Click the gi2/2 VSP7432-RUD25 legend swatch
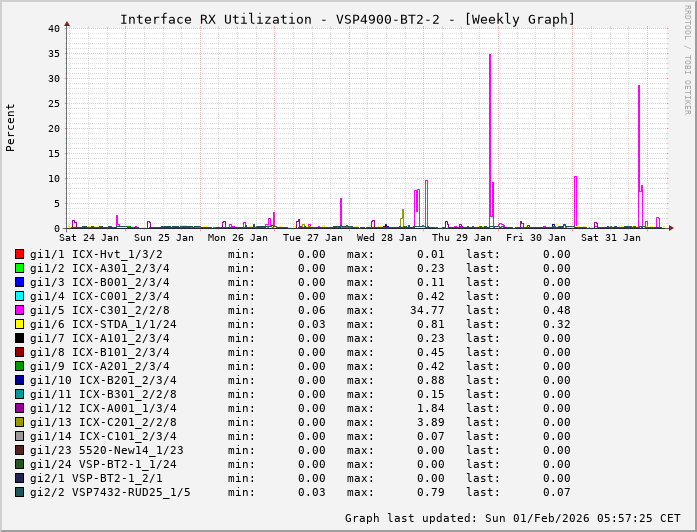 tap(20, 492)
